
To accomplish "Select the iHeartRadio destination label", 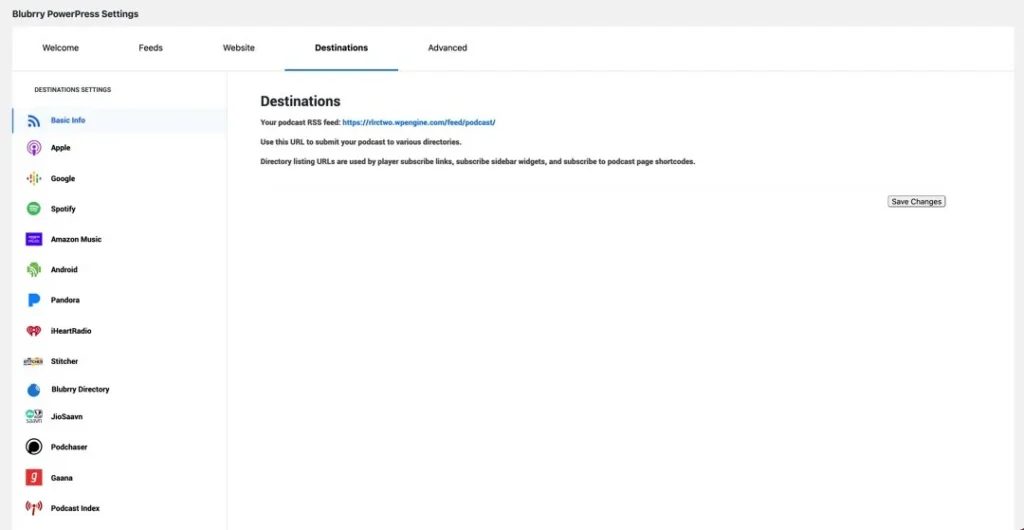I will [x=71, y=331].
